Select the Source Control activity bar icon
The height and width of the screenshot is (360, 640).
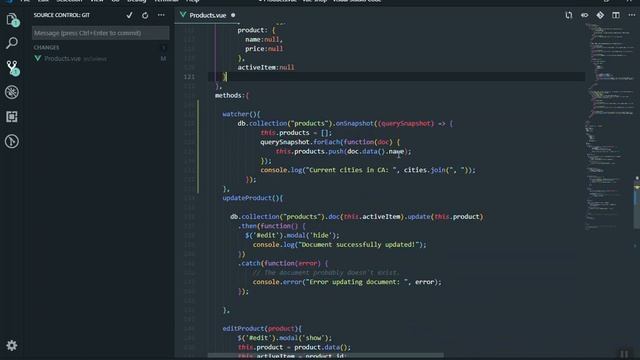(12, 68)
